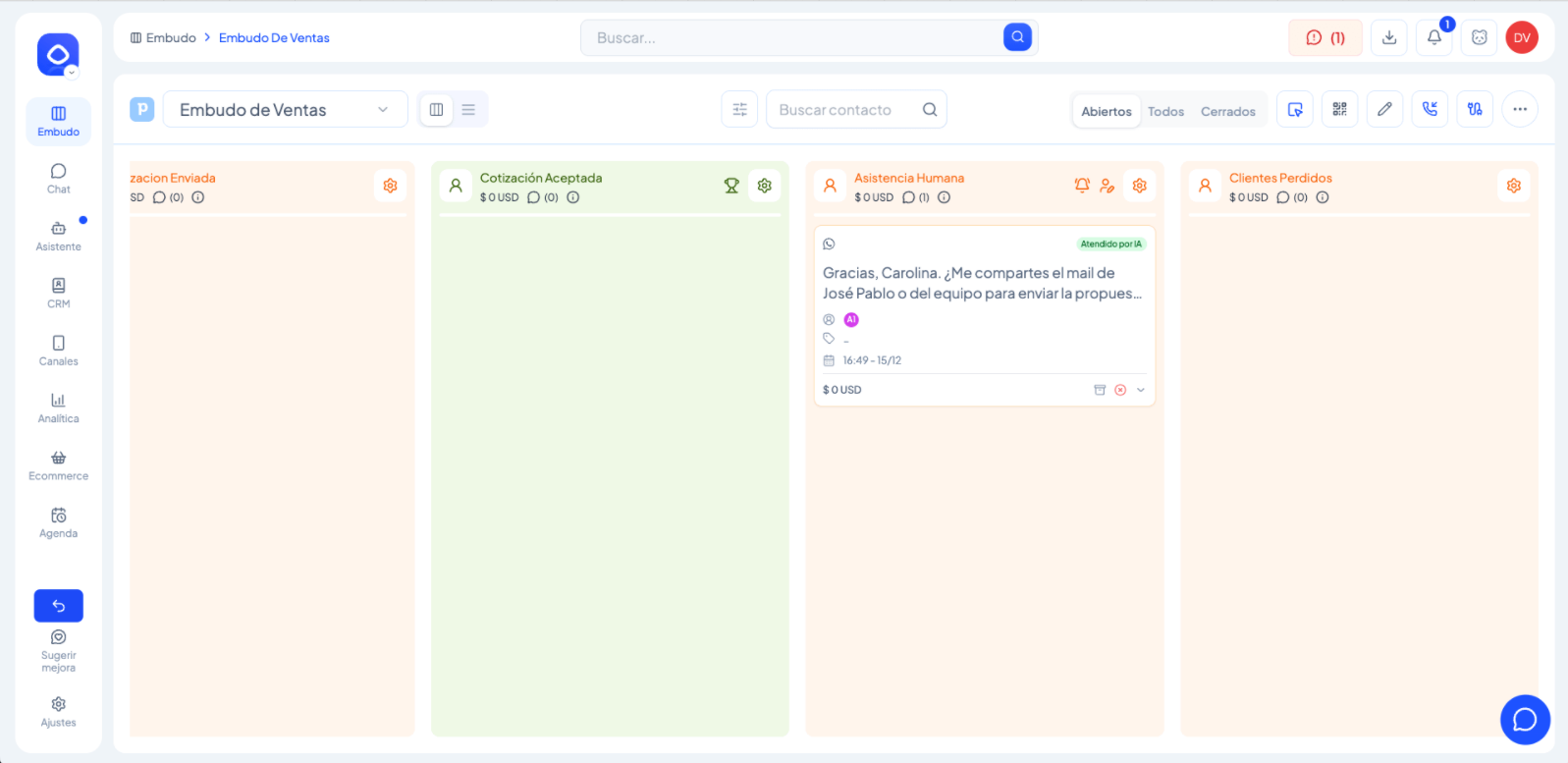Open the filter sliders icon beside contact search
The height and width of the screenshot is (763, 1568).
point(739,110)
